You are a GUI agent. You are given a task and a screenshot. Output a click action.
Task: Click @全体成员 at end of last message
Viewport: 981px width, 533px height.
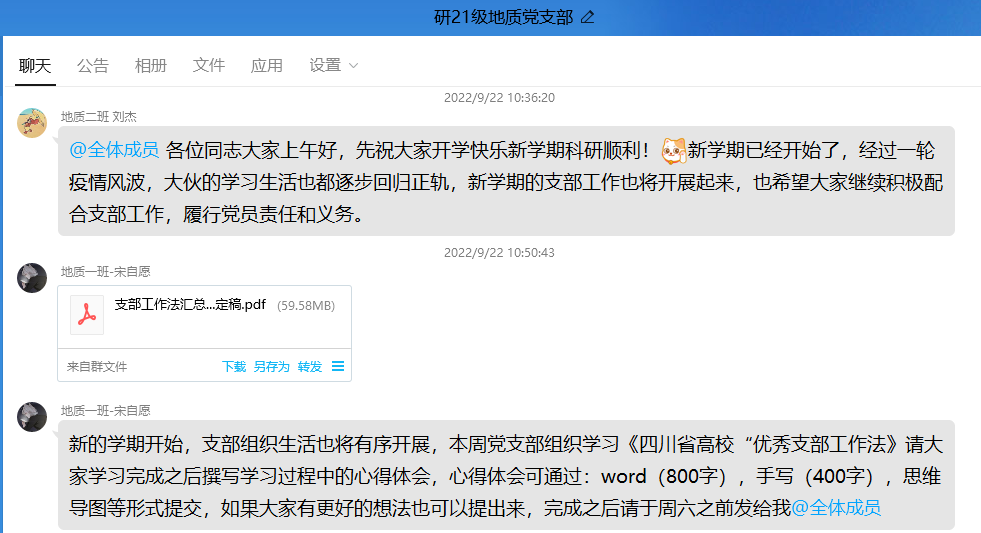tap(836, 508)
